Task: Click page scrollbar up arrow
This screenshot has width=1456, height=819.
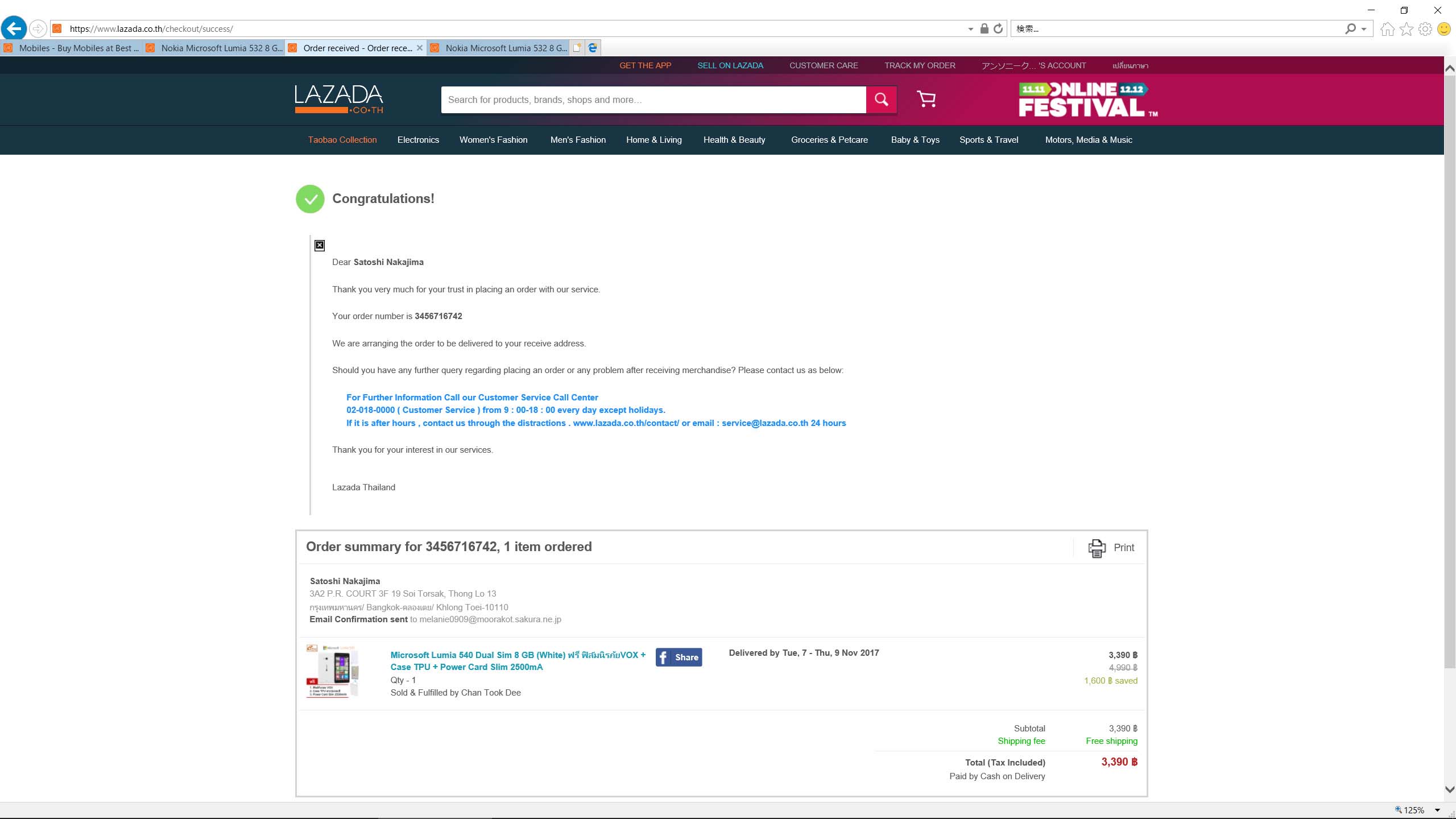Action: click(x=1450, y=67)
